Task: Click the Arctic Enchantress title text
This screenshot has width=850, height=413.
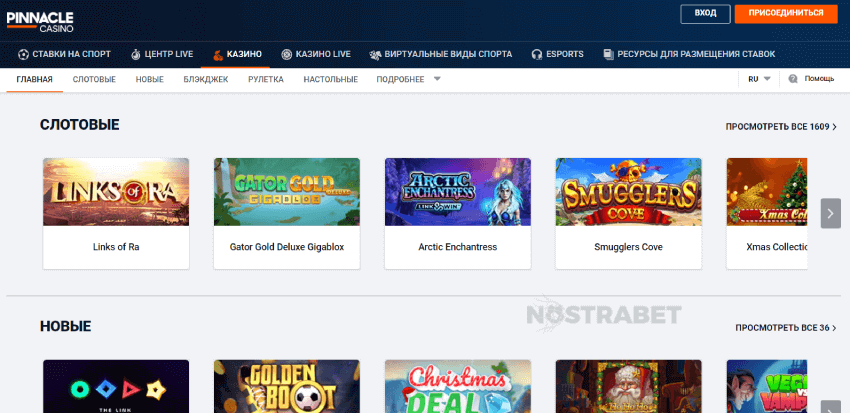Action: coord(458,247)
